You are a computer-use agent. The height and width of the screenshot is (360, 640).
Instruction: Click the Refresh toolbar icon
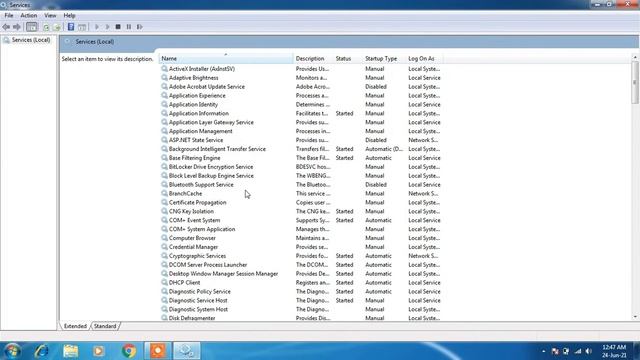[46, 27]
